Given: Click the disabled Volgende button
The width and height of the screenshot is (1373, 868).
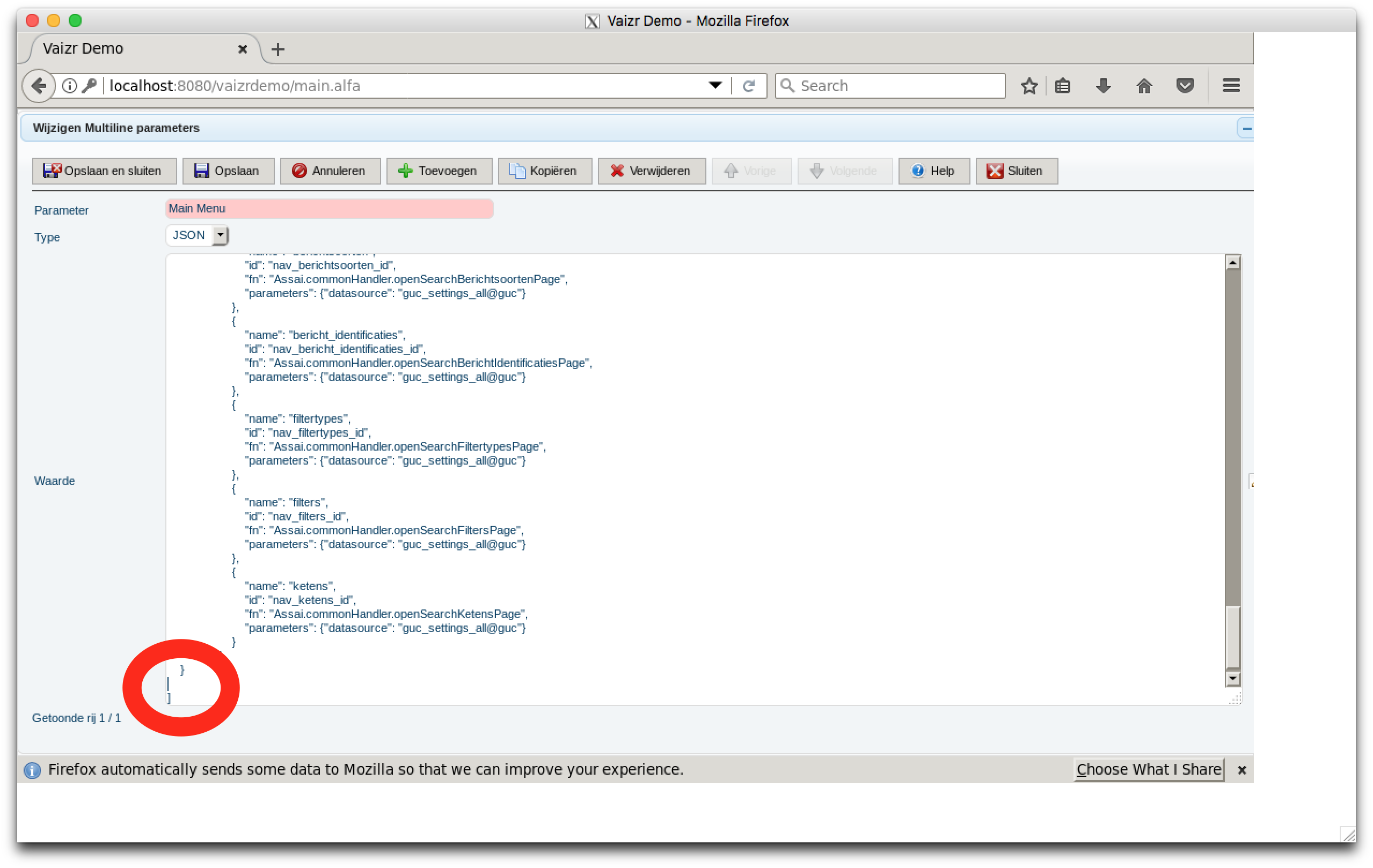Looking at the screenshot, I should [x=845, y=171].
